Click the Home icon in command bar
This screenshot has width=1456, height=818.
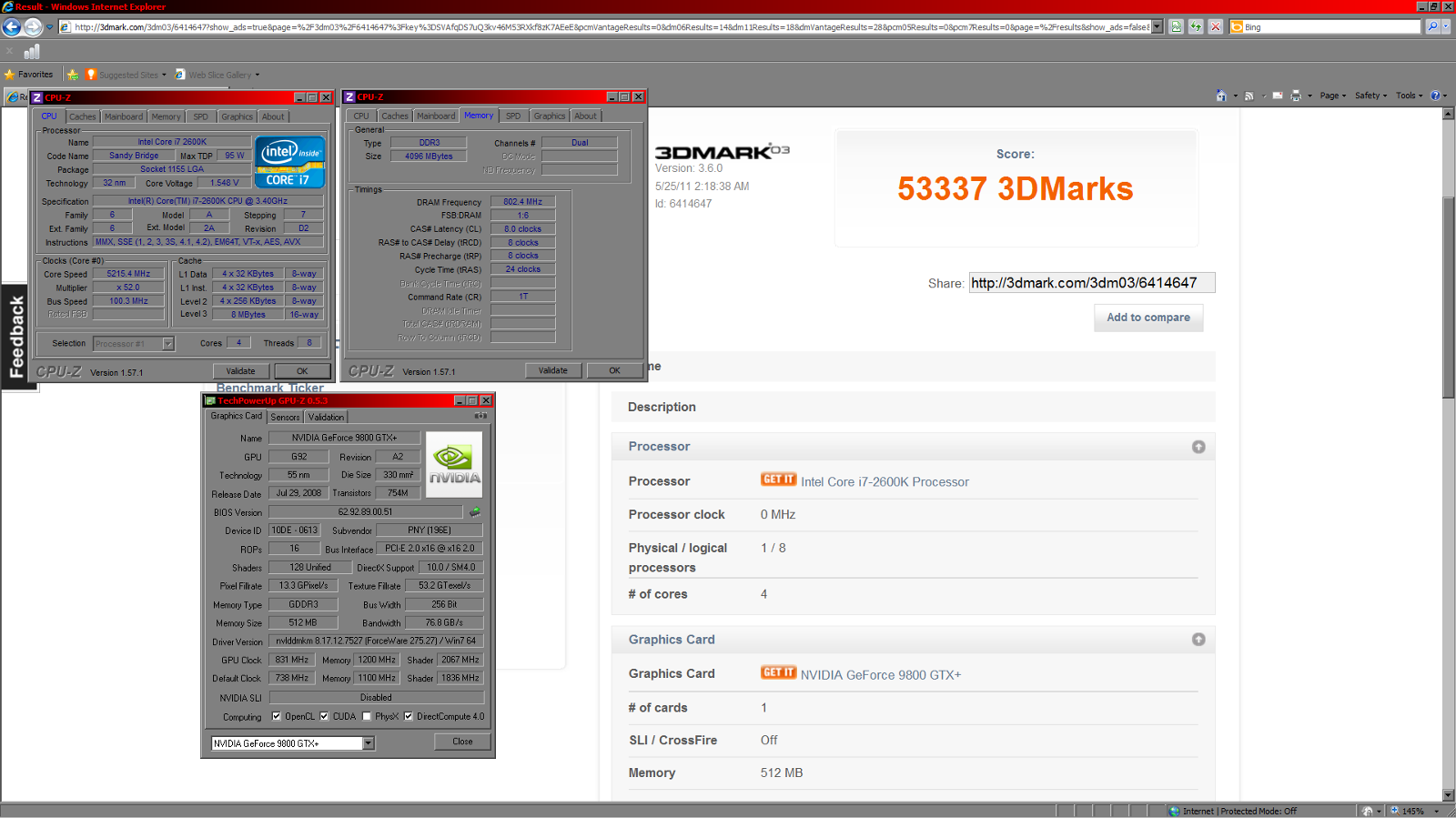1221,96
